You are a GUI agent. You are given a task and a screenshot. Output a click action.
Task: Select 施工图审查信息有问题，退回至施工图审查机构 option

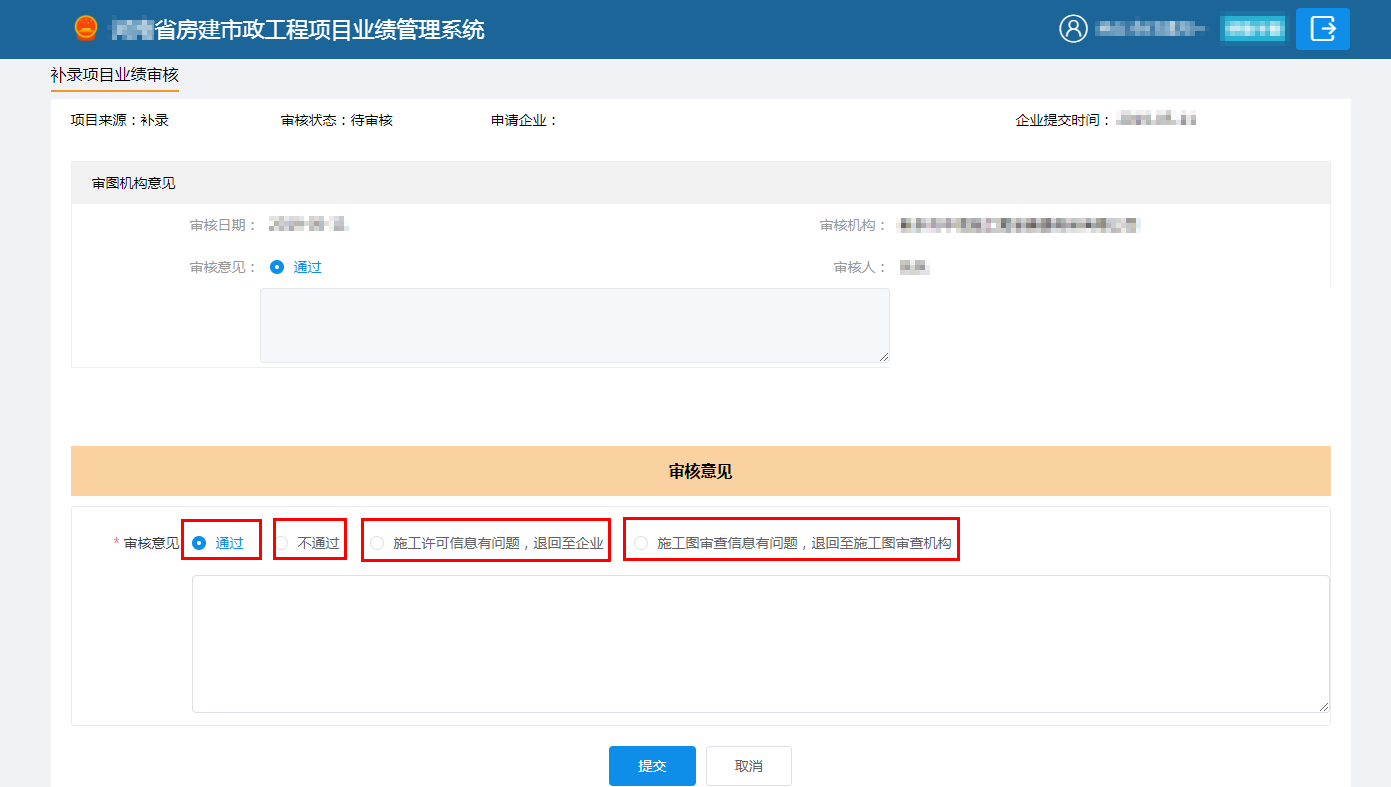coord(641,543)
